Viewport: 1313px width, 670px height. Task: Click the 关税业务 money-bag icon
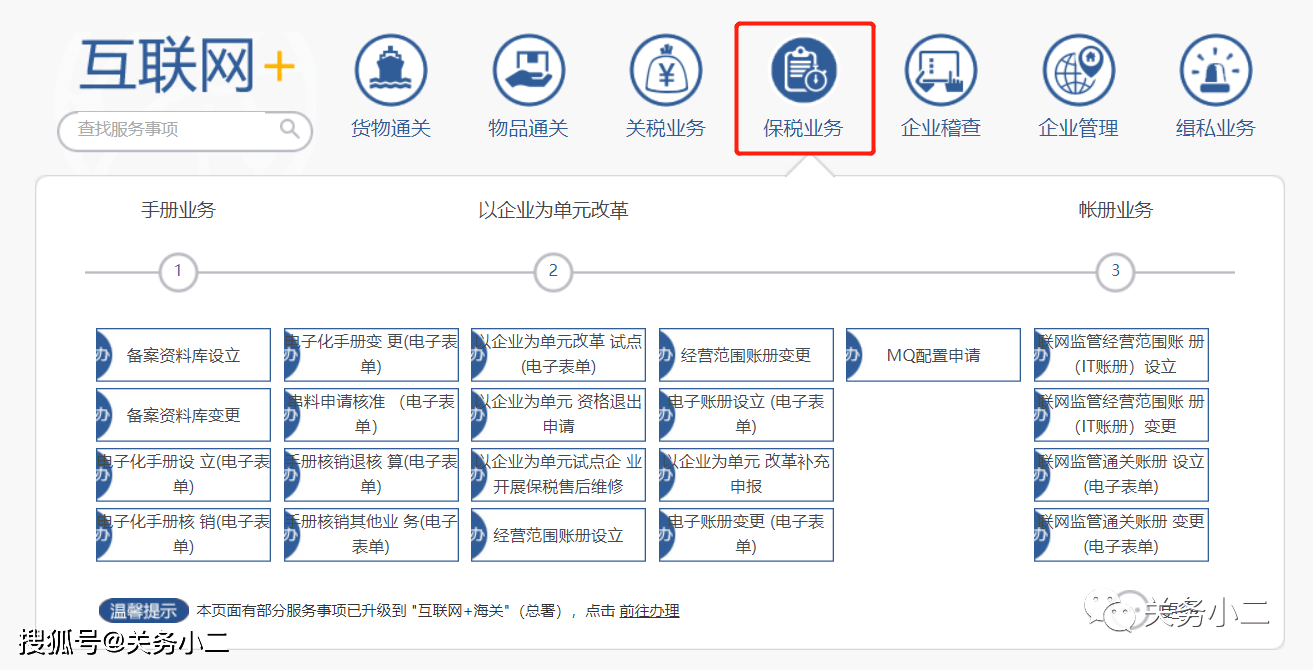click(x=665, y=70)
